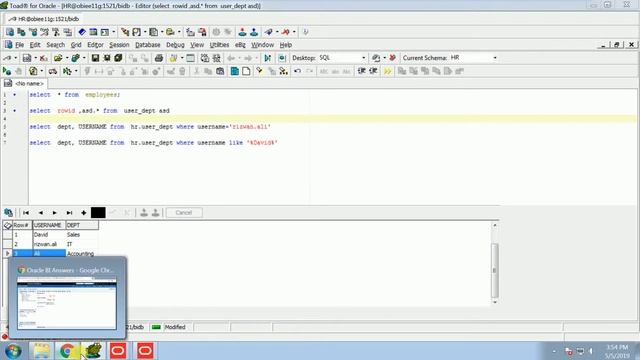
Task: Open the Database menu
Action: point(147,45)
